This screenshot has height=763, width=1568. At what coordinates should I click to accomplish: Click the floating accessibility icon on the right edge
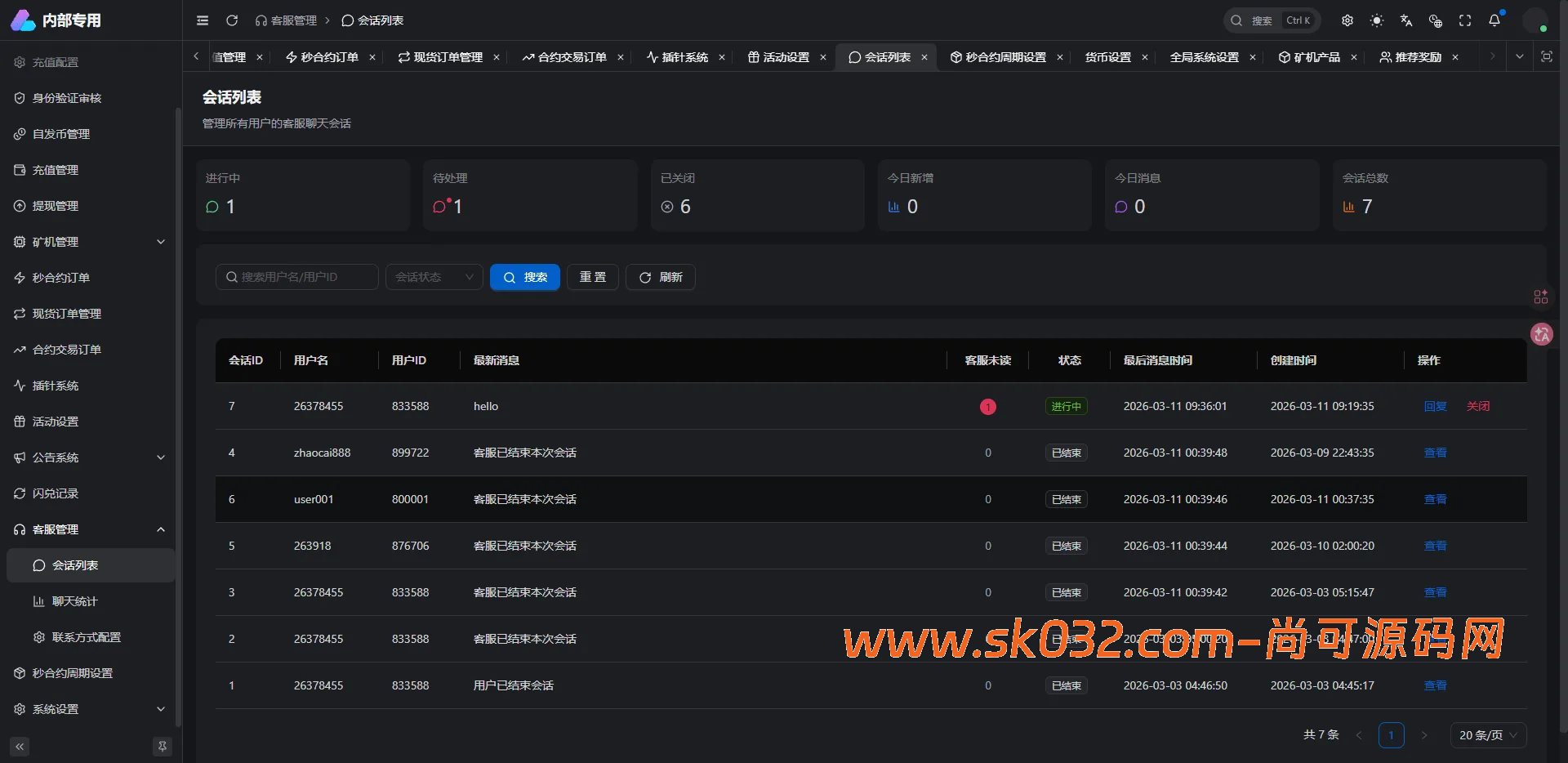1542,334
